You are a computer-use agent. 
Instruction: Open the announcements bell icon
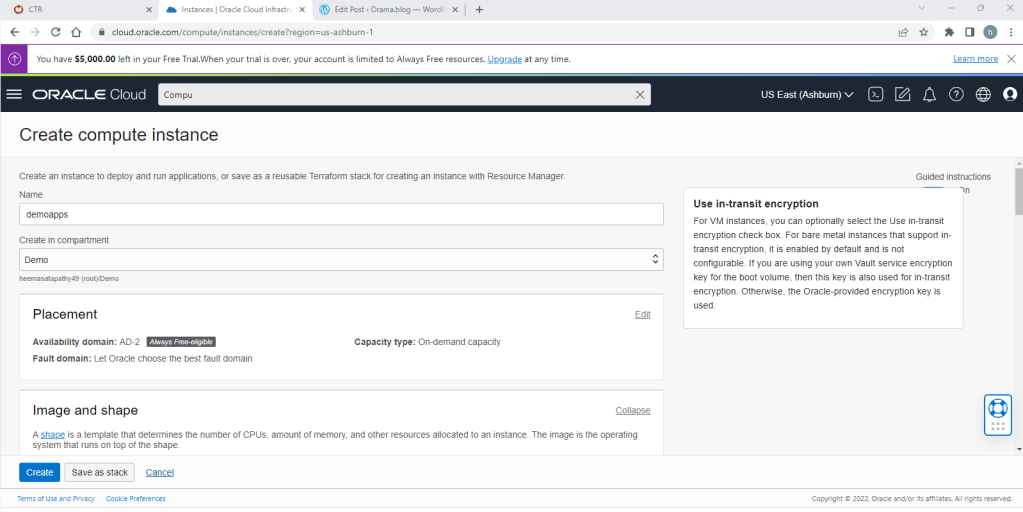tap(929, 94)
